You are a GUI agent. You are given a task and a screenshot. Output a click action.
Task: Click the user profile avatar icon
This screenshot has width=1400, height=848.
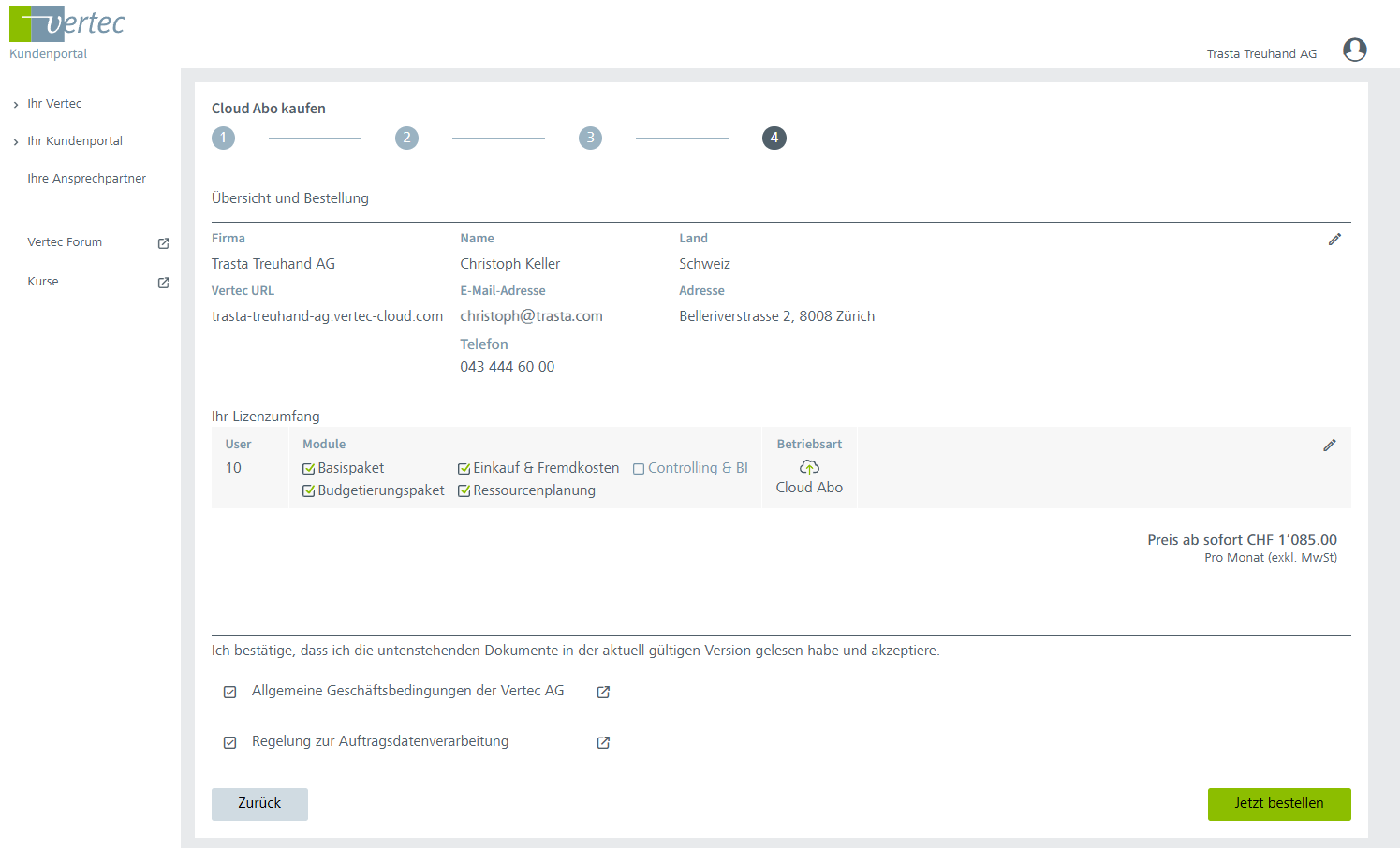tap(1354, 50)
